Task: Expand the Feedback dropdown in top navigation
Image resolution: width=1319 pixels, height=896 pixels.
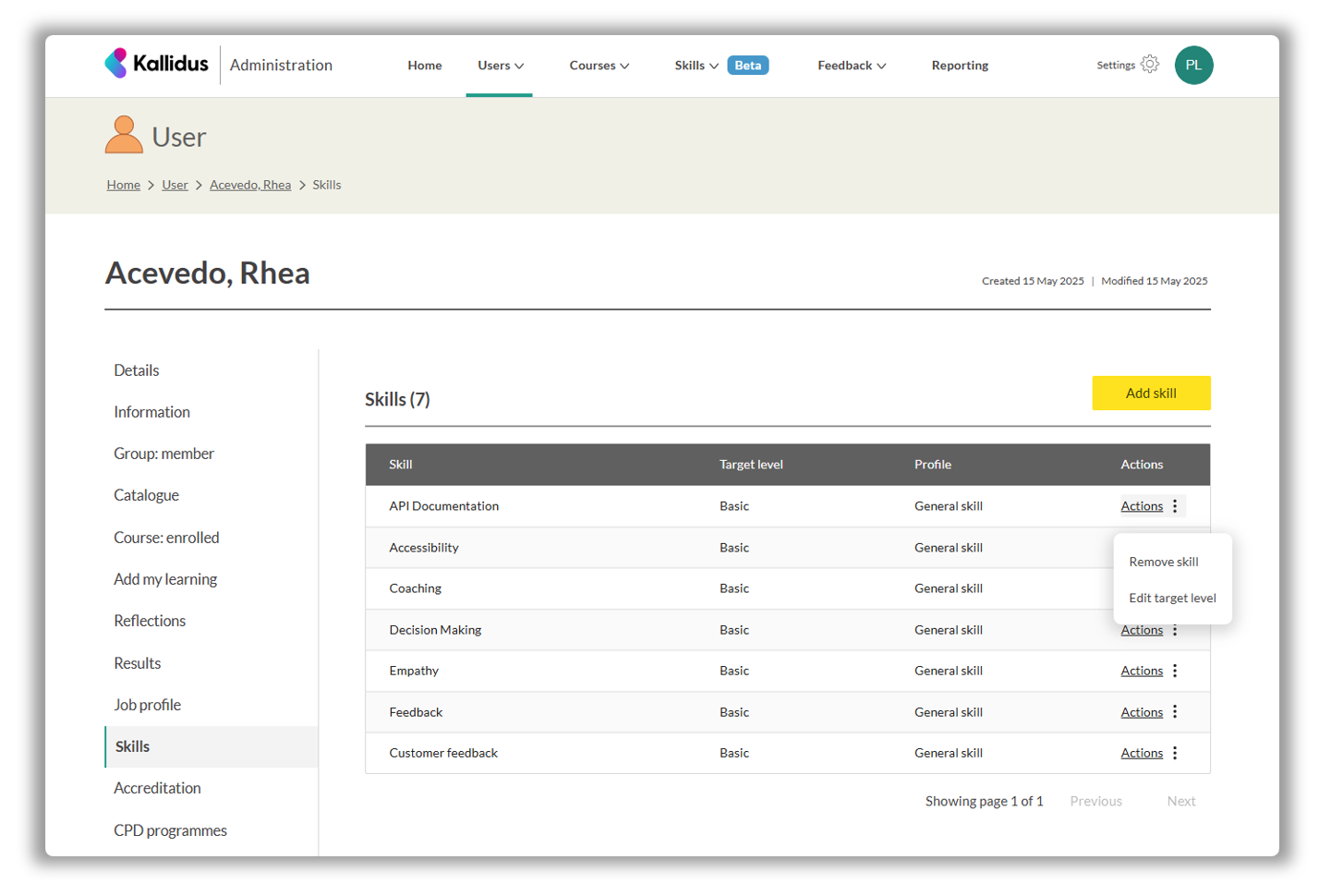Action: click(851, 66)
